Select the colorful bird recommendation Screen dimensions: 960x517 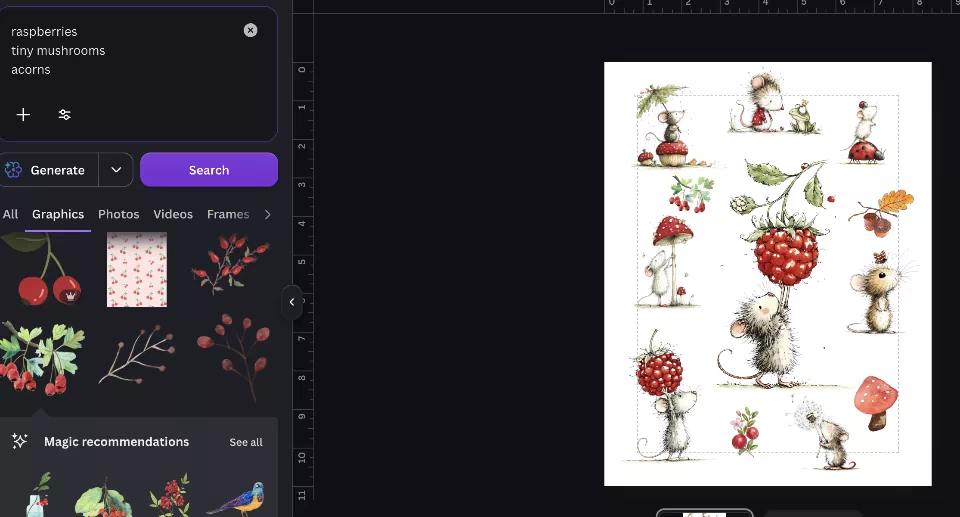236,497
